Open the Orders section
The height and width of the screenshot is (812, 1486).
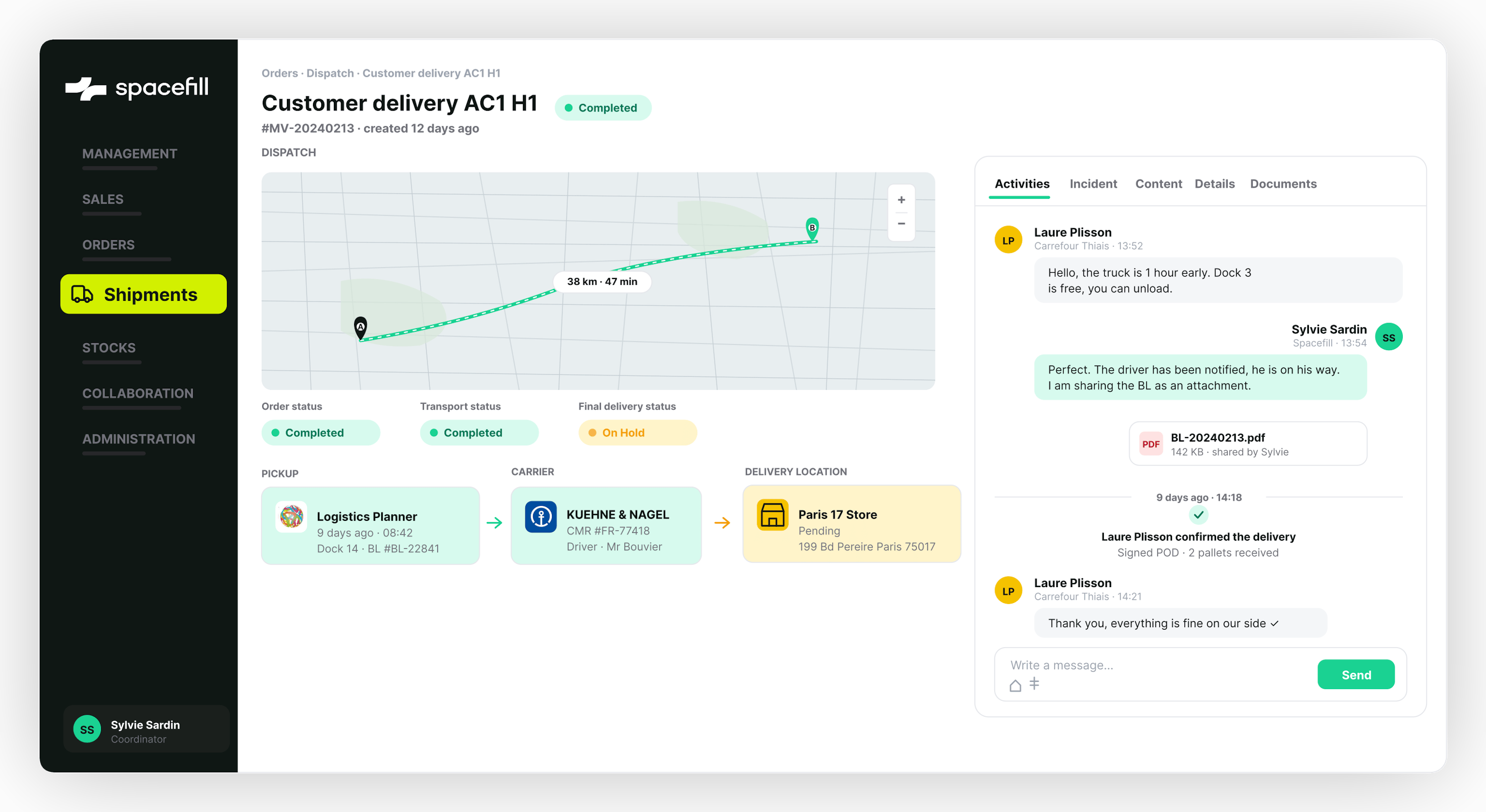108,245
